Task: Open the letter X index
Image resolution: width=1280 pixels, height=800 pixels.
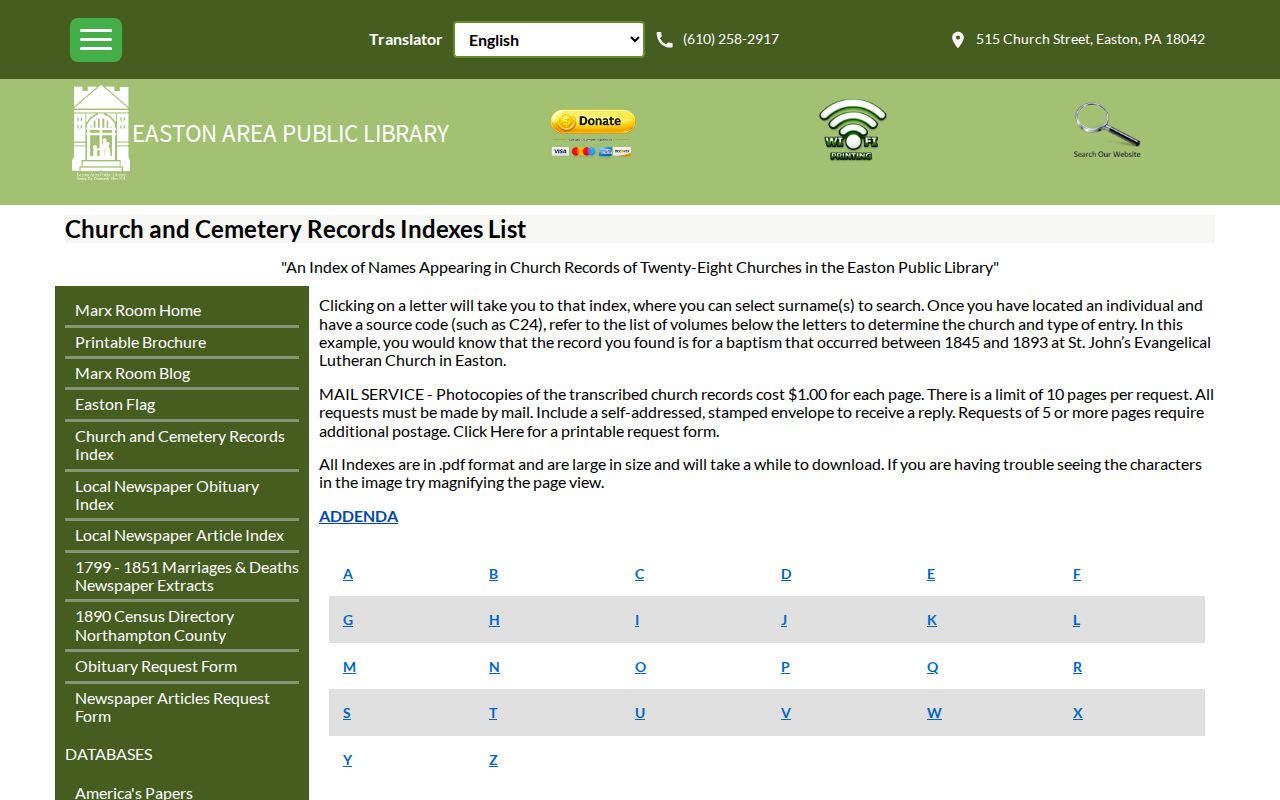Action: tap(1078, 713)
